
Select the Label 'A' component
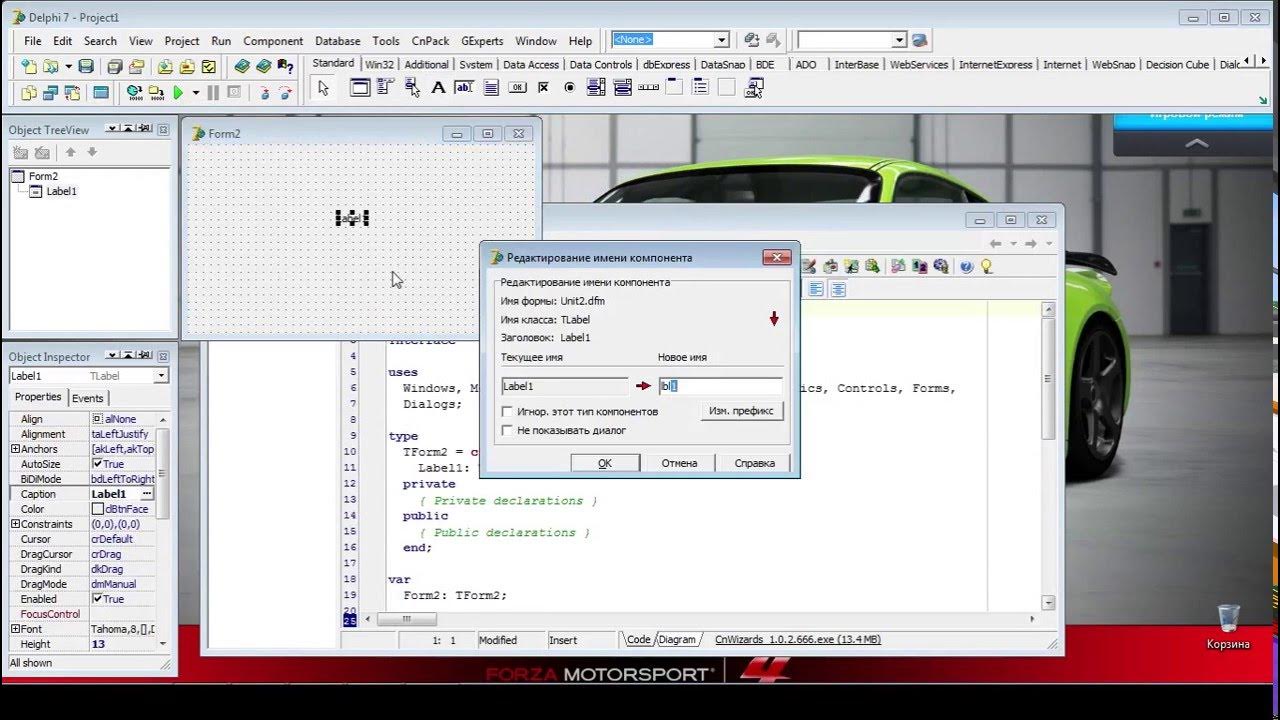point(438,88)
